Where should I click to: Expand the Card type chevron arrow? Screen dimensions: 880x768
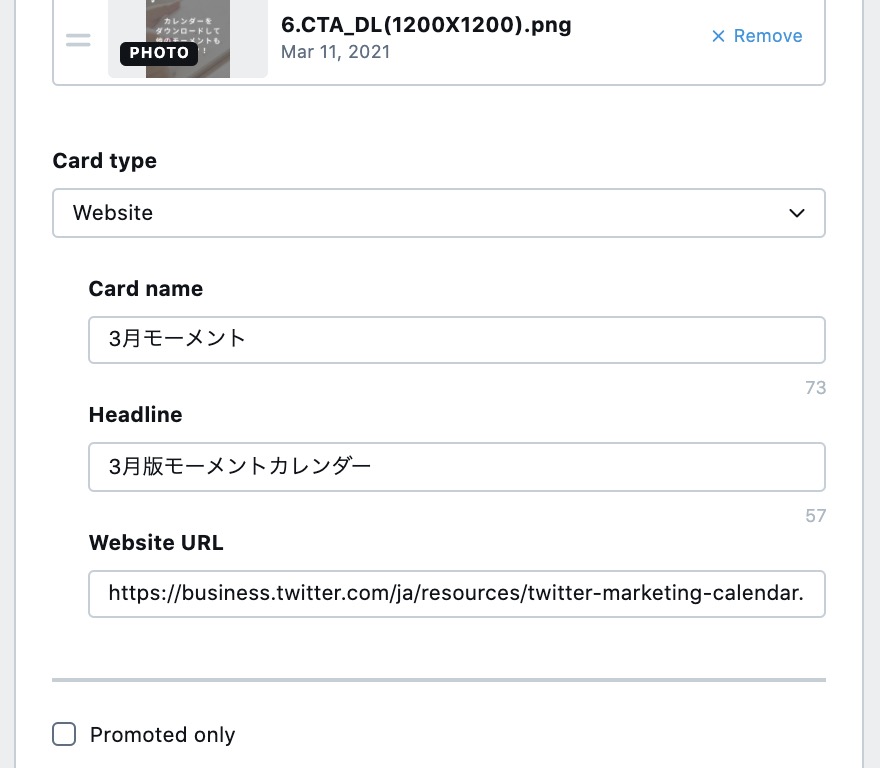(x=797, y=213)
